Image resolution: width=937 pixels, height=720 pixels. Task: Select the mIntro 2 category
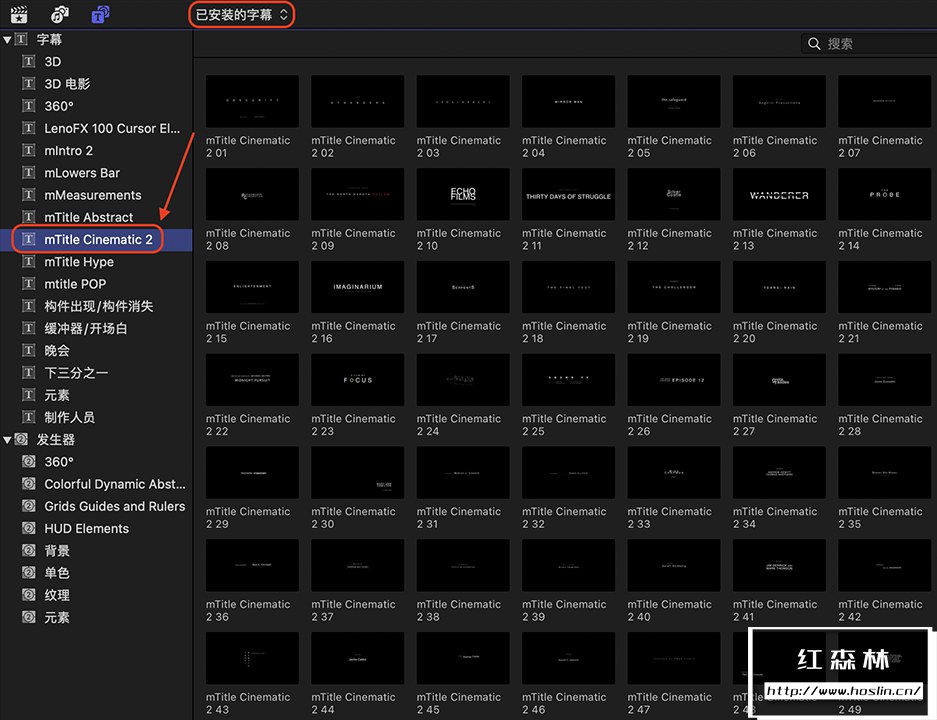(x=69, y=151)
